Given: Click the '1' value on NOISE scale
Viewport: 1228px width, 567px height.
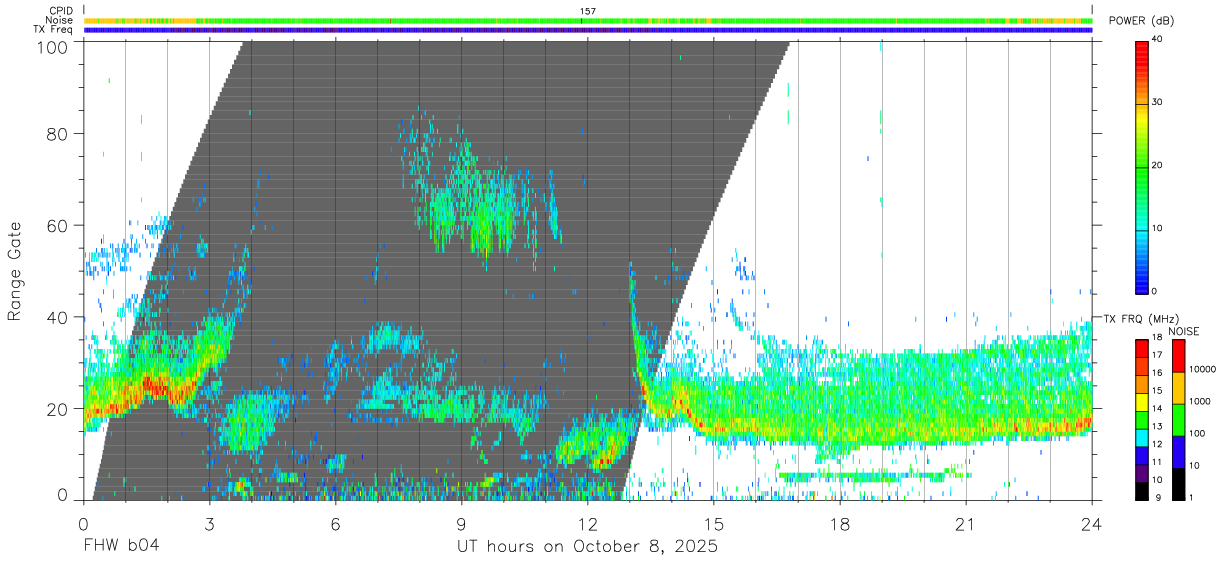Looking at the screenshot, I should click(x=1193, y=498).
